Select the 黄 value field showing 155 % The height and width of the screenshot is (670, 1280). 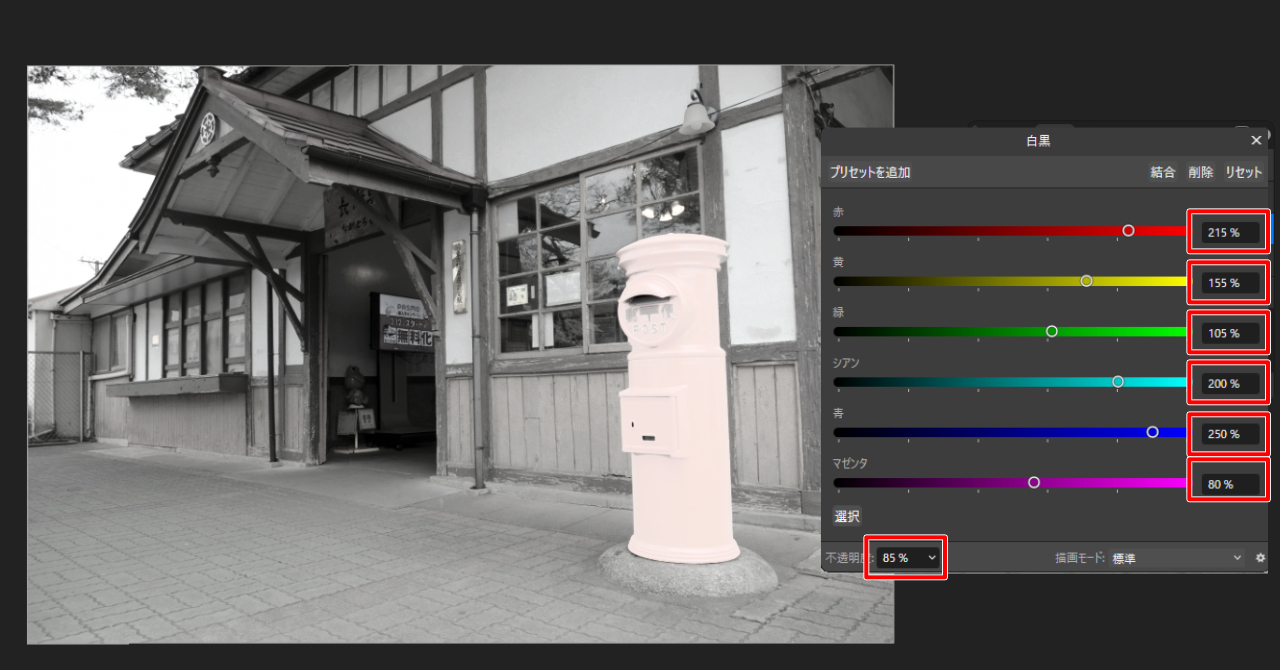click(1230, 283)
